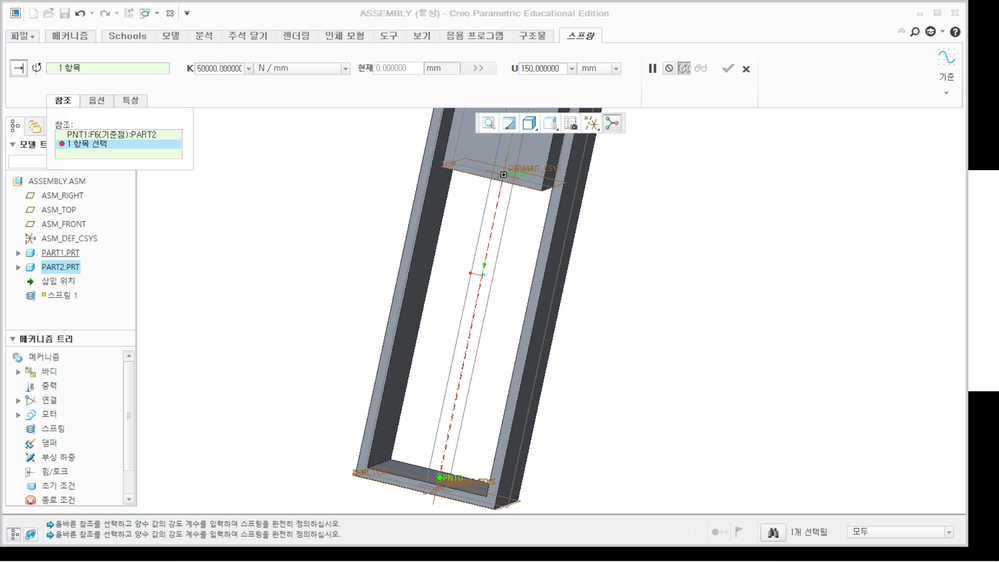This screenshot has height=562, width=999.
Task: Open the 분석 ribbon tab
Action: [204, 36]
